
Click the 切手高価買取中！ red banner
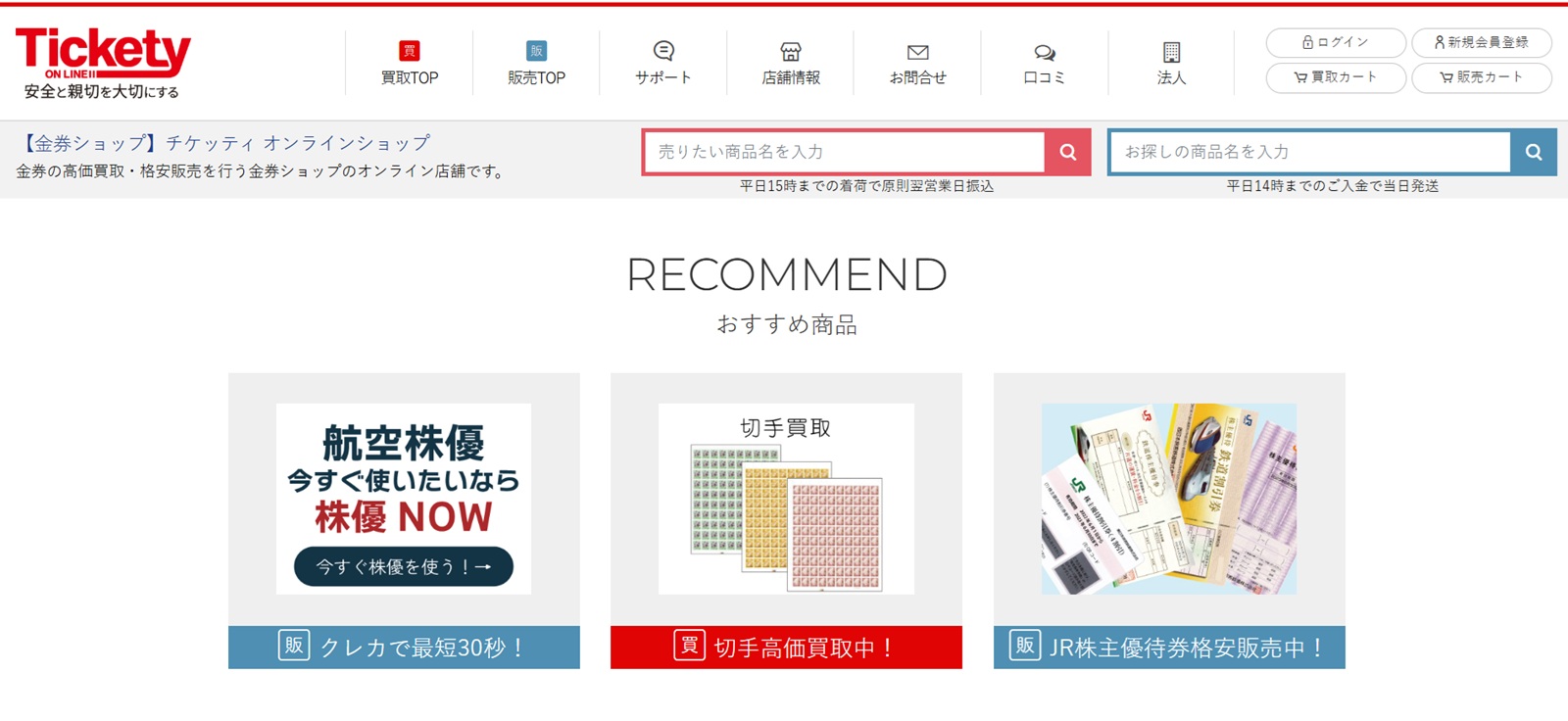click(x=786, y=648)
